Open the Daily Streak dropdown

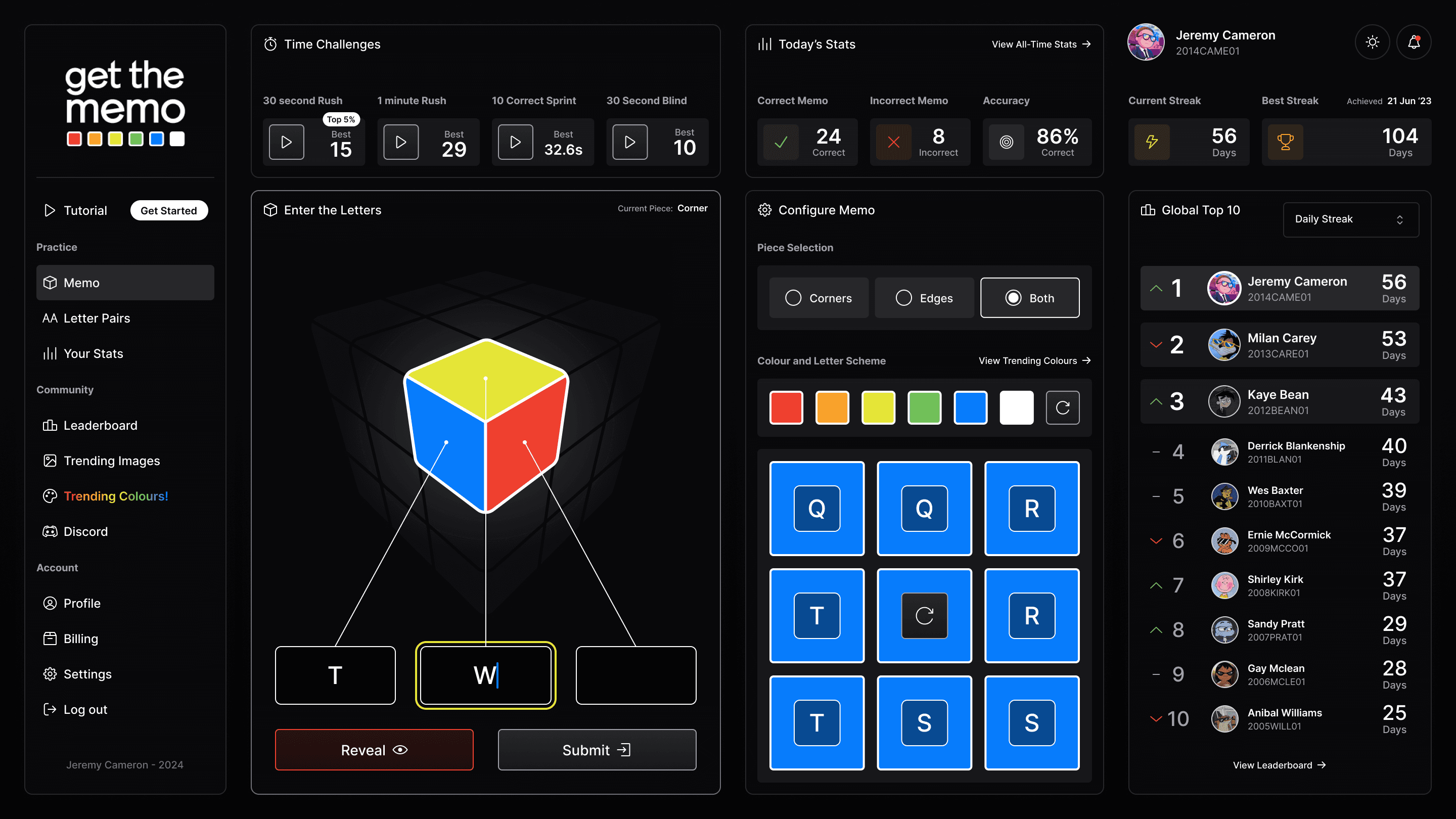click(1351, 219)
